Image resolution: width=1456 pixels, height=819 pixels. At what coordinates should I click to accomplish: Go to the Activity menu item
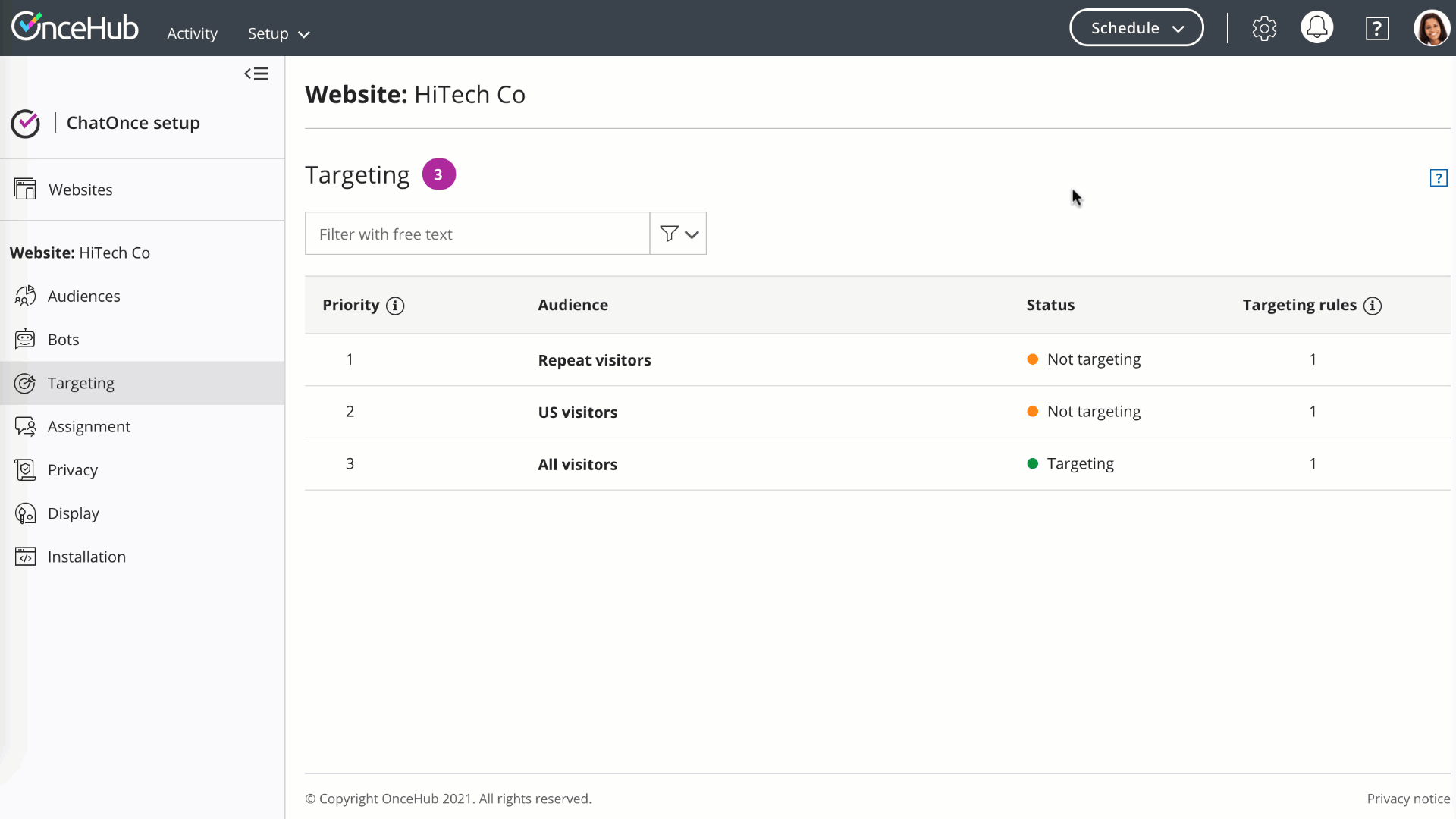click(x=192, y=34)
